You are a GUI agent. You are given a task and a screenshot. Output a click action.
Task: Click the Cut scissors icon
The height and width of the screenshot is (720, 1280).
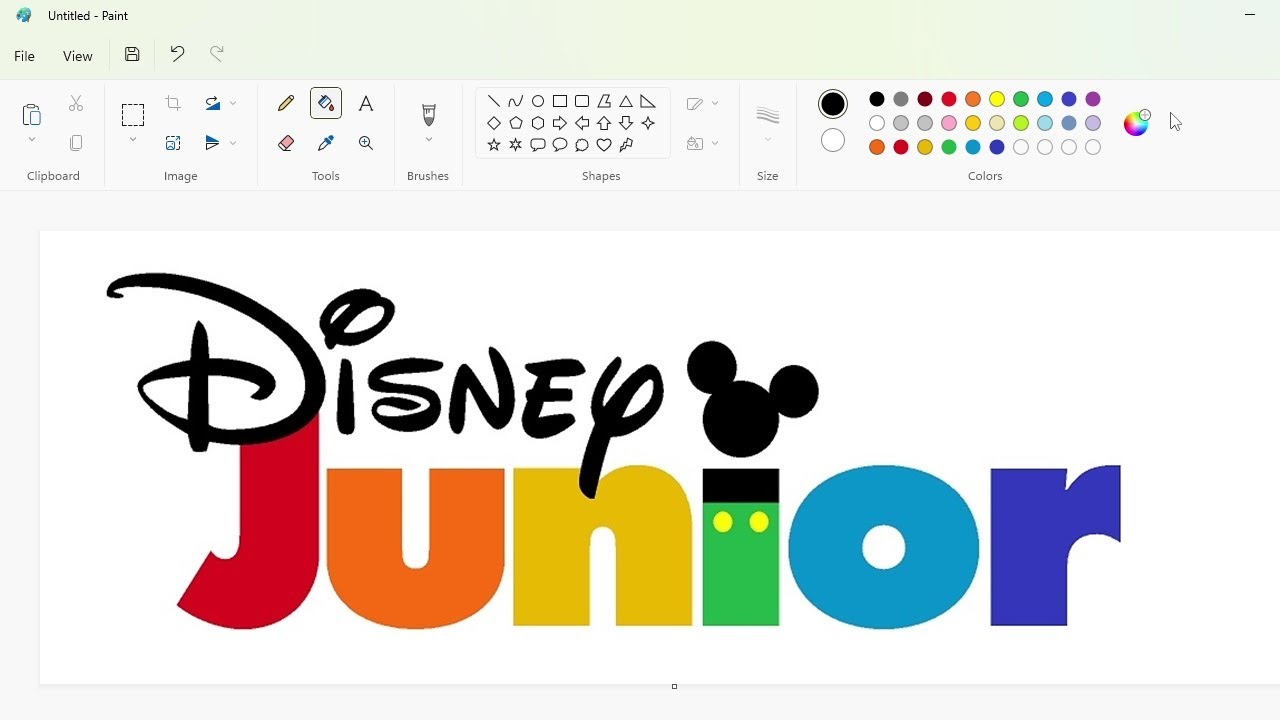[x=76, y=103]
